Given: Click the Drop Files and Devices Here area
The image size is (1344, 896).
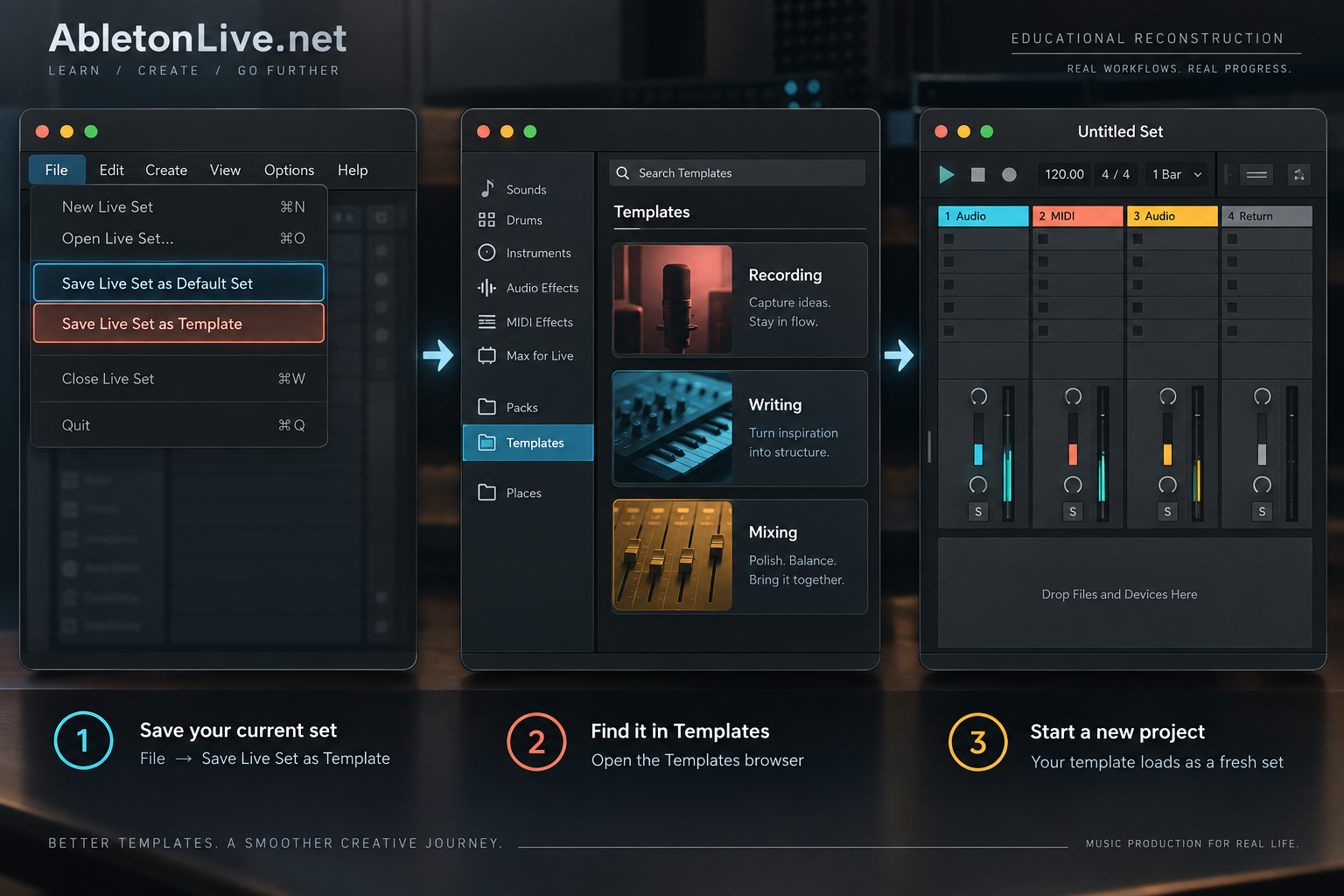Looking at the screenshot, I should 1125,593.
